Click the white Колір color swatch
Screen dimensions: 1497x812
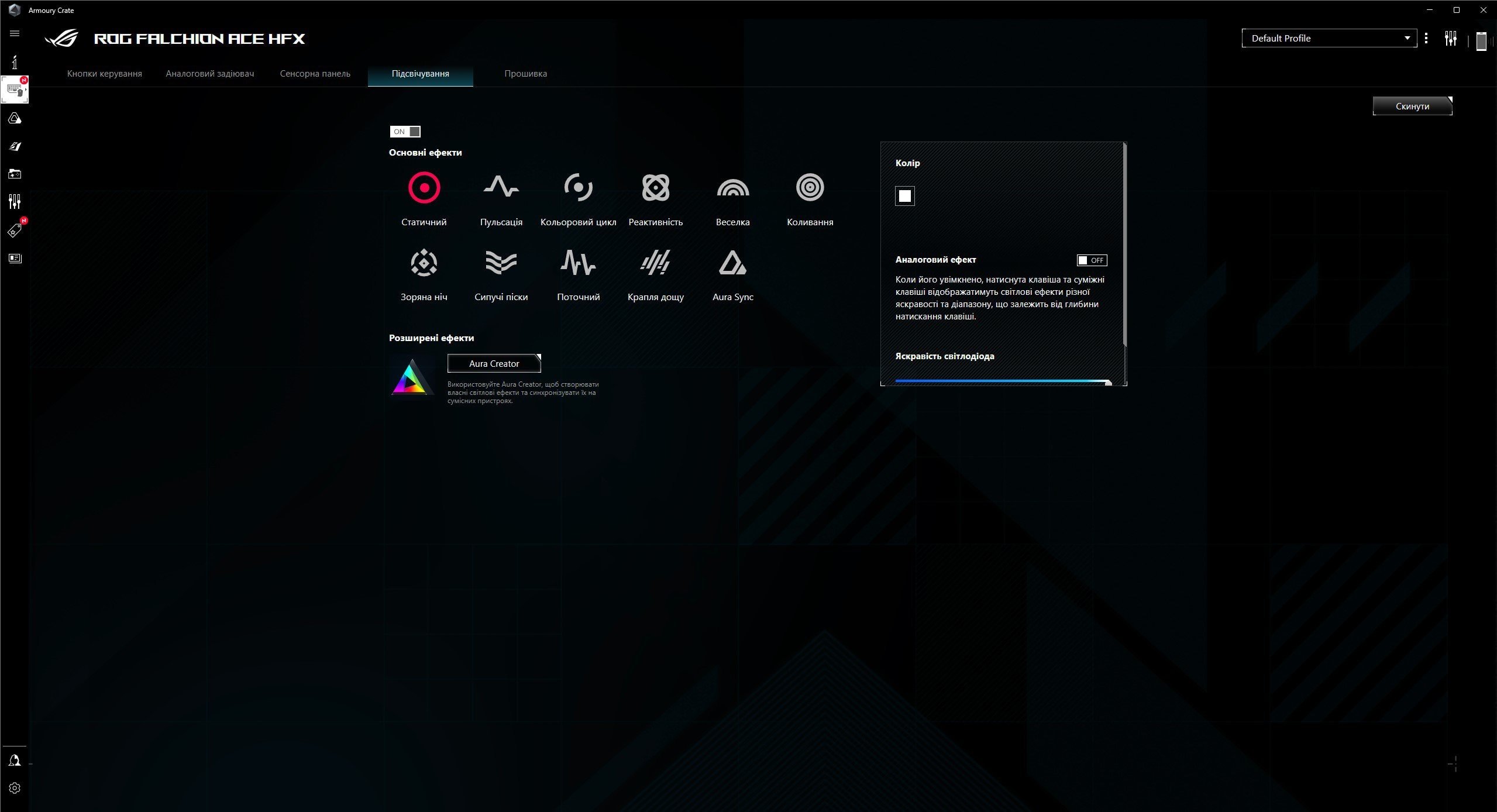904,196
